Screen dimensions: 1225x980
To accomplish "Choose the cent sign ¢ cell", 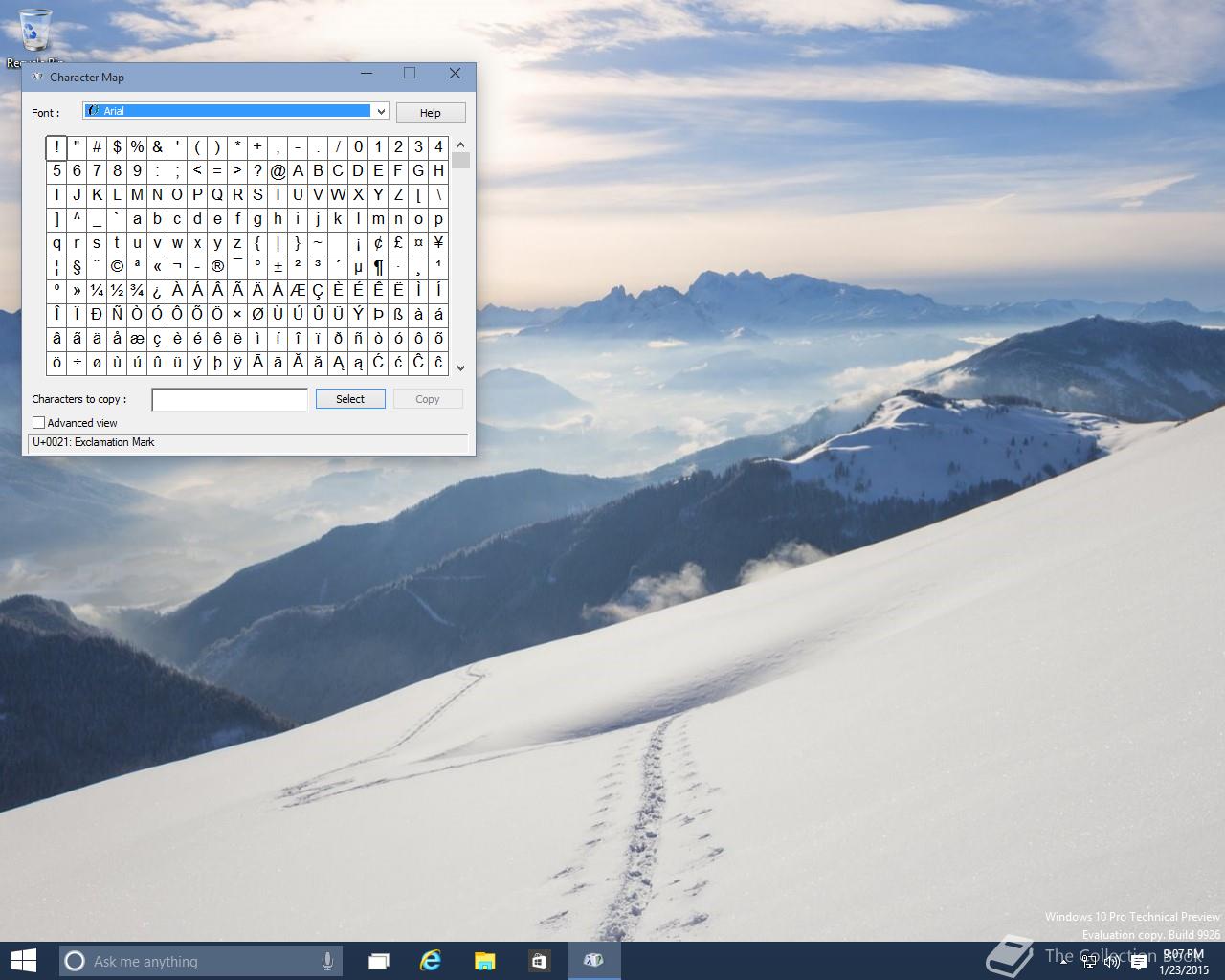I will (378, 242).
